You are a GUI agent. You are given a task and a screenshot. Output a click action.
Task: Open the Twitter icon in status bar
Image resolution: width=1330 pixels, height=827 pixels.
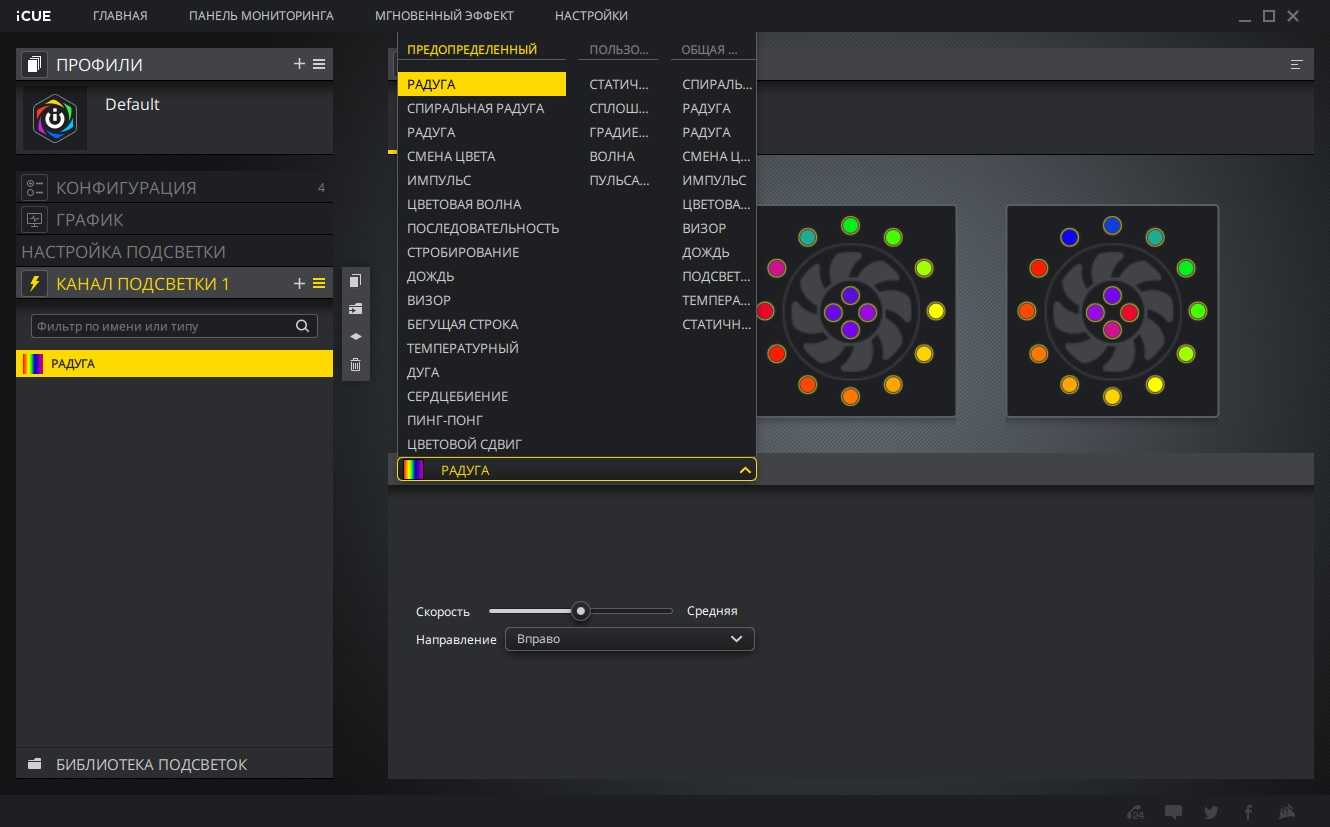click(1211, 812)
